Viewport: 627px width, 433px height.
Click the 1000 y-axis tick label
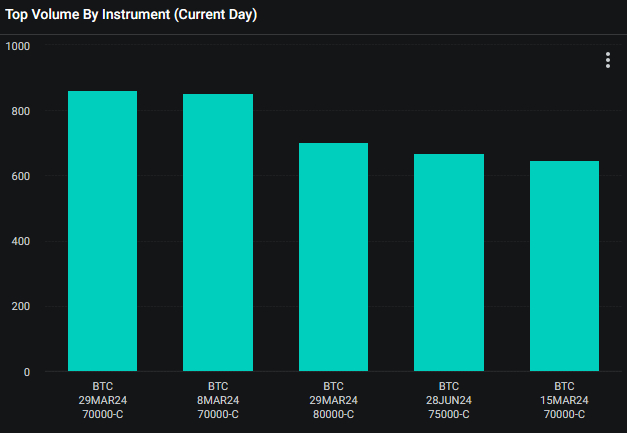pos(17,46)
